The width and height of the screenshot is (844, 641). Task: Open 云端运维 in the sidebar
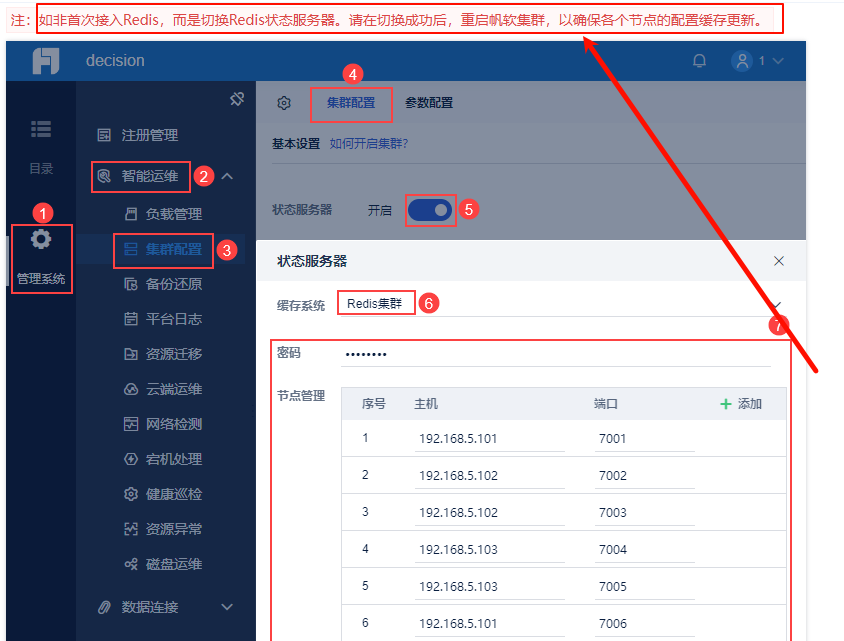coord(174,389)
